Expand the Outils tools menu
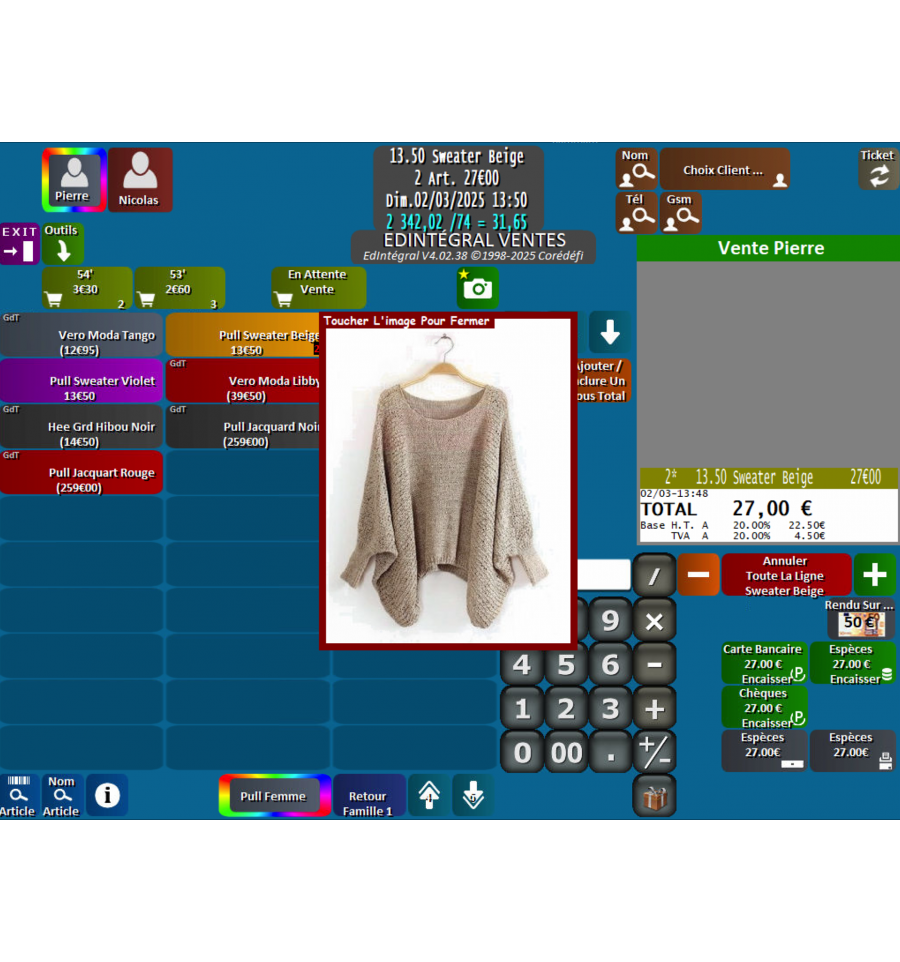This screenshot has height=962, width=900. (62, 244)
